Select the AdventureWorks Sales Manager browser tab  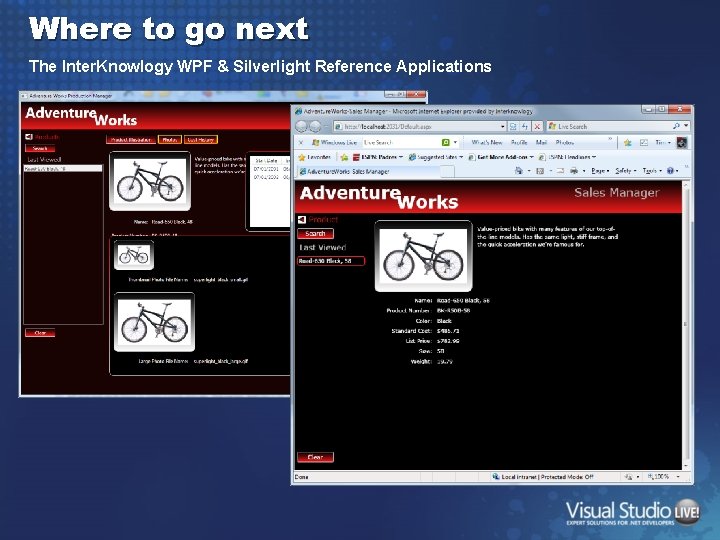click(x=369, y=171)
